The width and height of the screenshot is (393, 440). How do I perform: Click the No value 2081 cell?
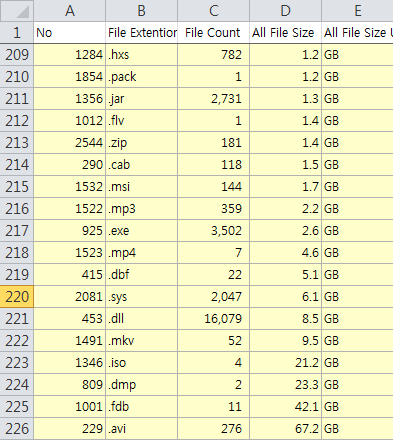pos(69,296)
